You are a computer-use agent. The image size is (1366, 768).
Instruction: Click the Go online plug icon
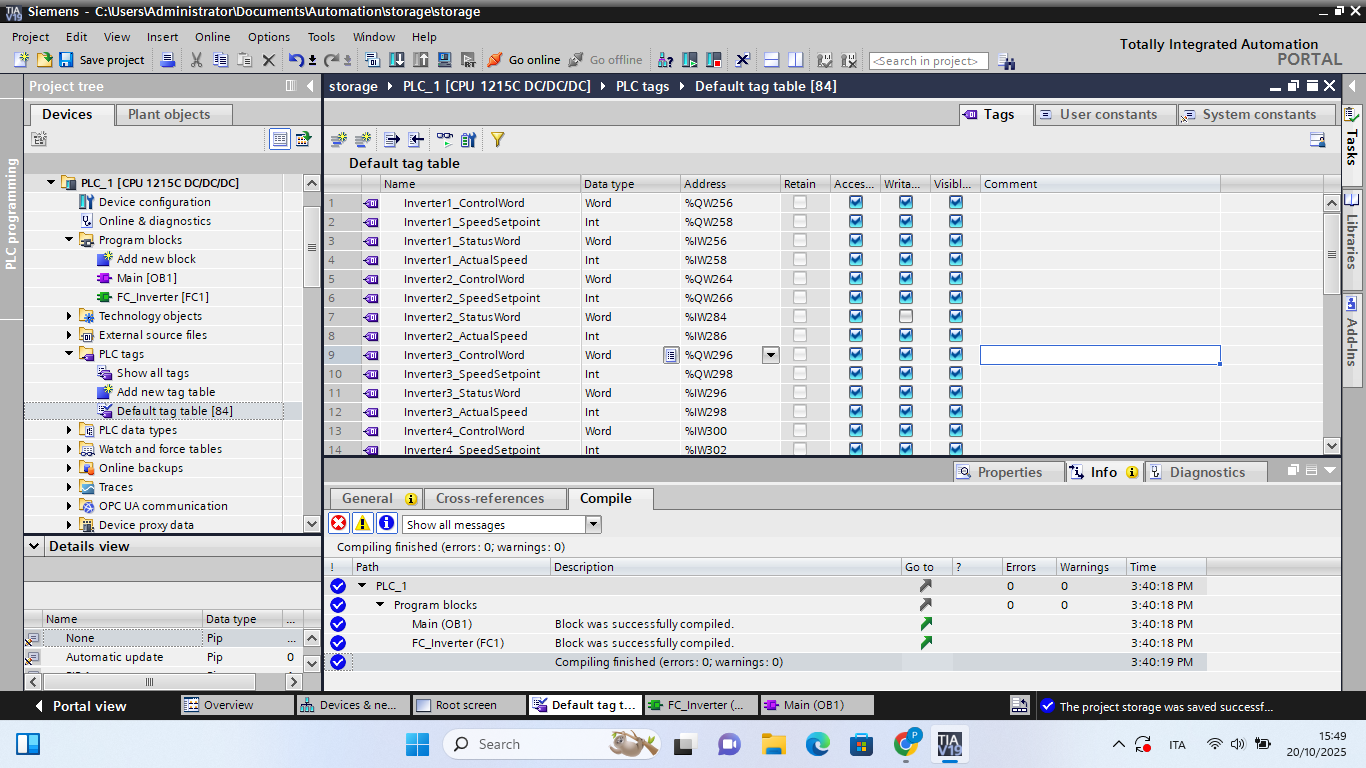(x=495, y=60)
